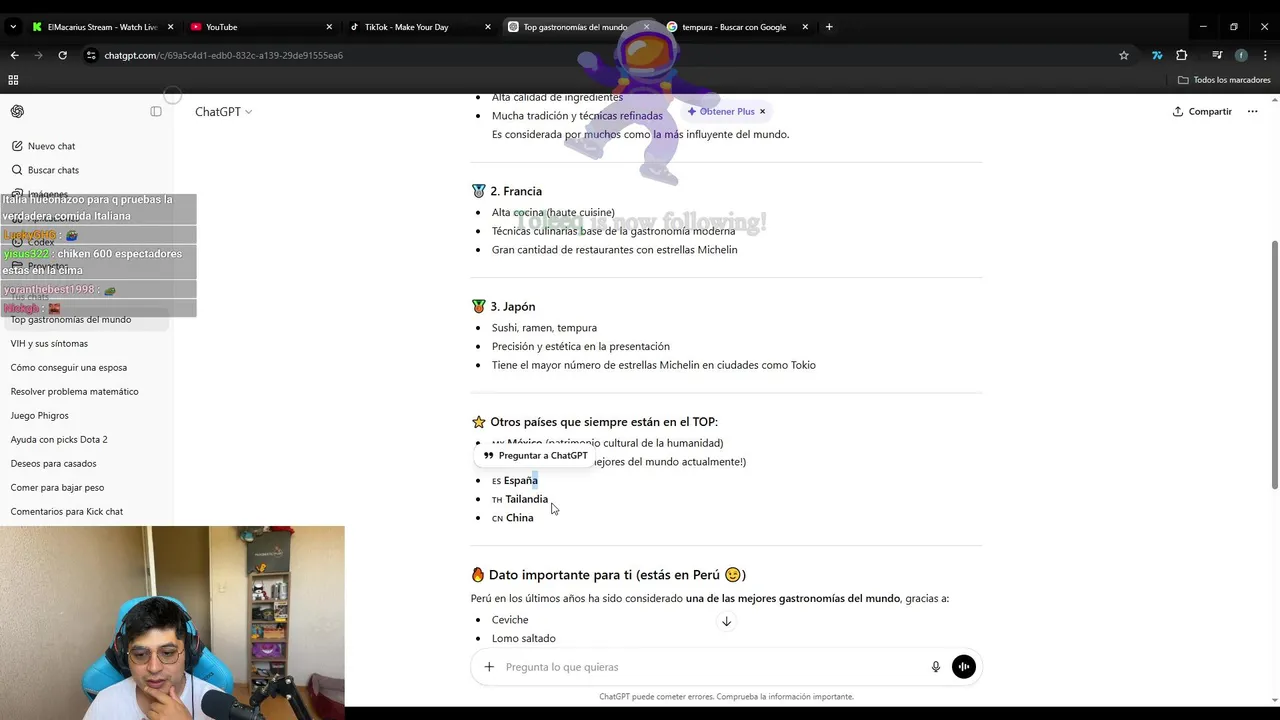
Task: Open Buscar chats in the sidebar
Action: click(x=53, y=170)
